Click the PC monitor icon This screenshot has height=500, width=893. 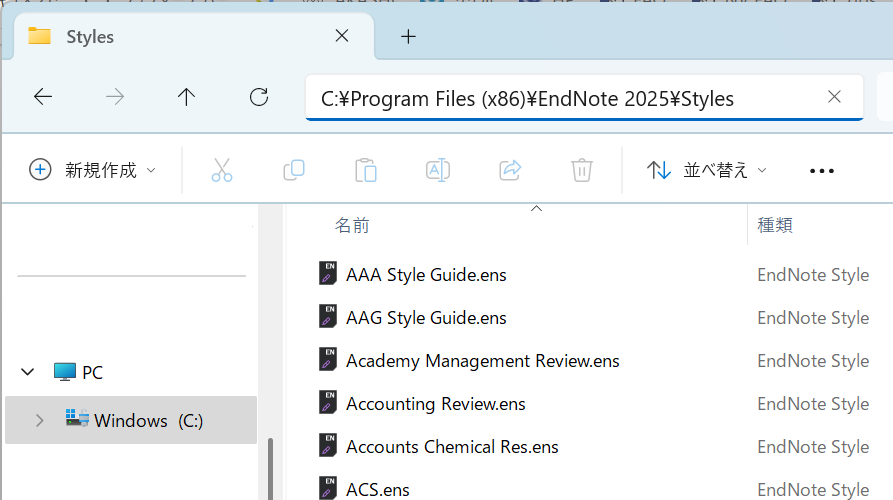click(64, 372)
